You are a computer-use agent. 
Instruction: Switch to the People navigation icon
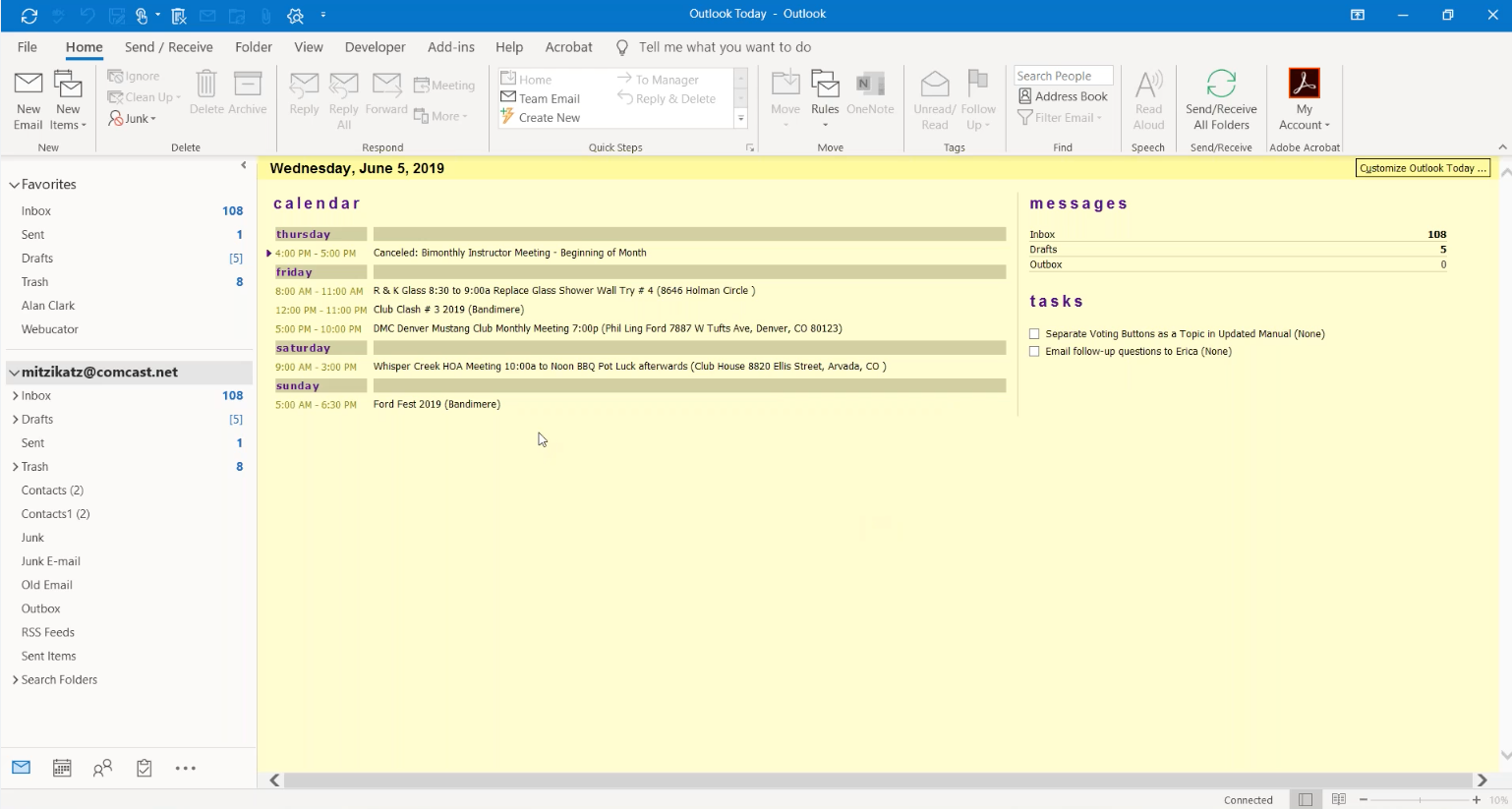click(x=102, y=768)
